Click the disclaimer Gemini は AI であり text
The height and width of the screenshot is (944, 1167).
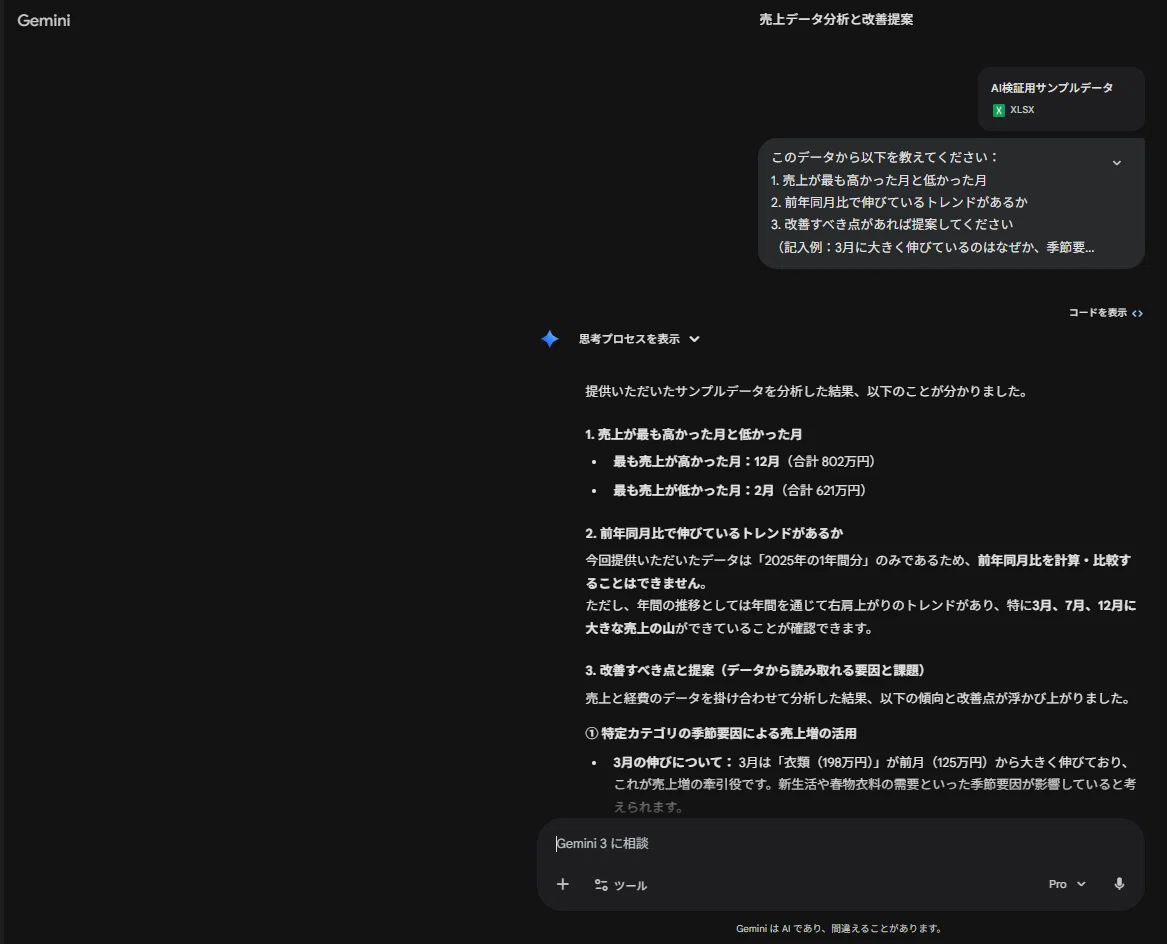click(840, 928)
